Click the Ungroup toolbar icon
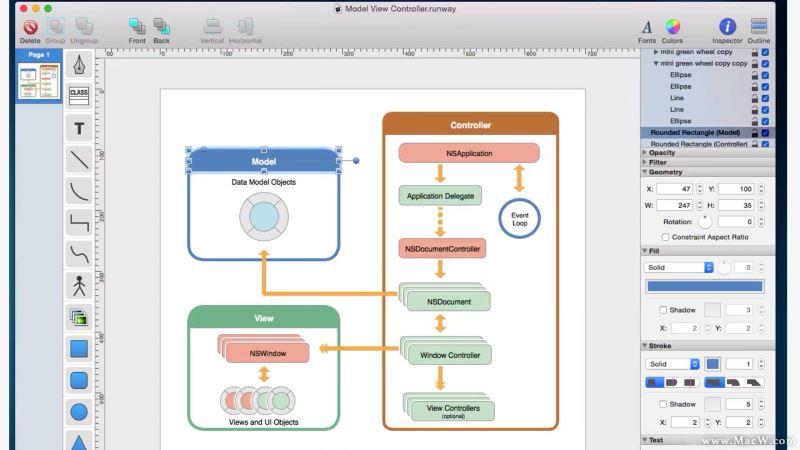This screenshot has width=800, height=450. (84, 27)
